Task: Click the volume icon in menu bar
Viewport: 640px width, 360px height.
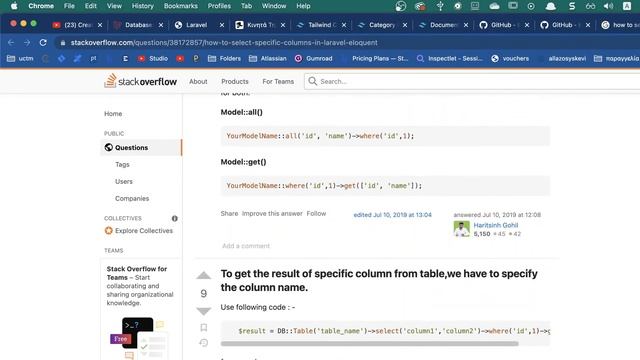Action: coord(608,6)
